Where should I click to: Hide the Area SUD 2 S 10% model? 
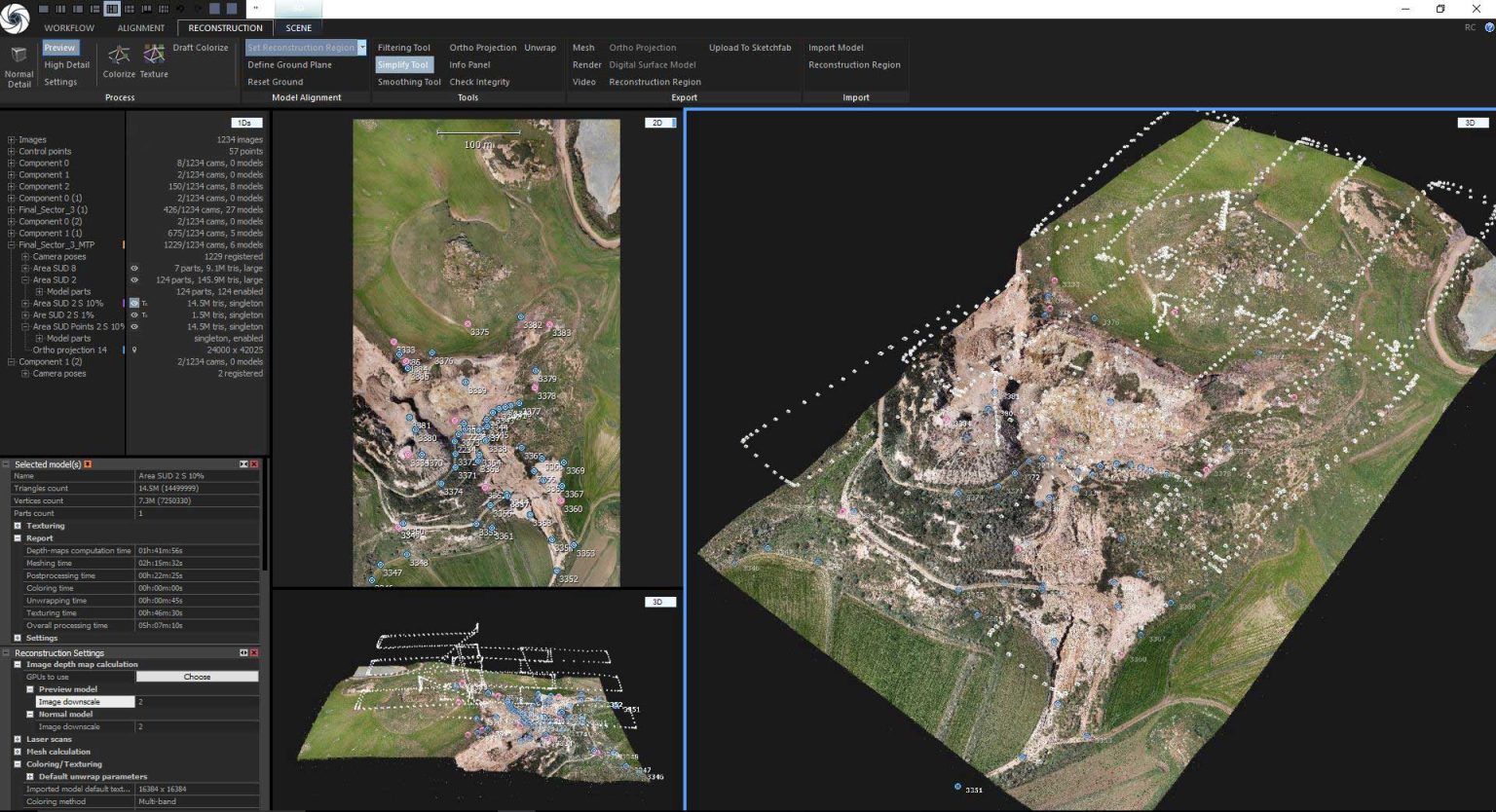pos(134,304)
